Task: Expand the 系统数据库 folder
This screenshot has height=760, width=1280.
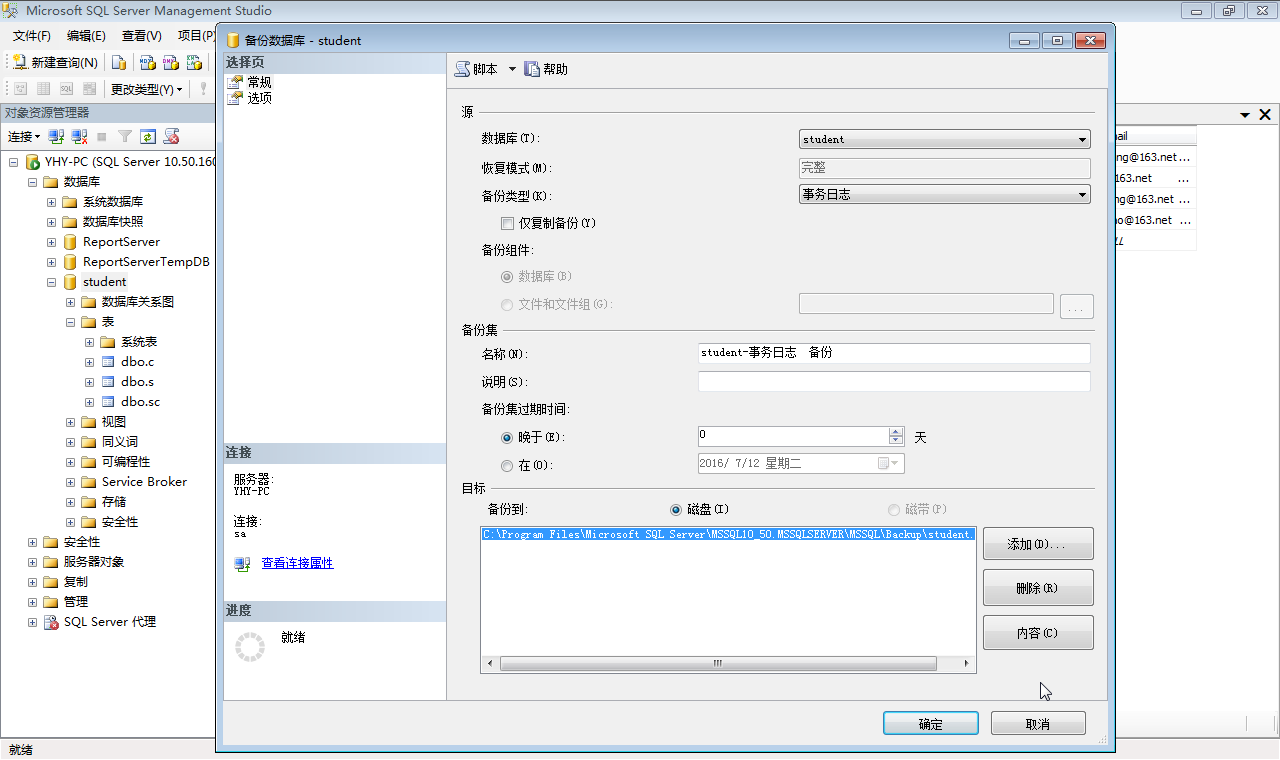Action: [51, 202]
